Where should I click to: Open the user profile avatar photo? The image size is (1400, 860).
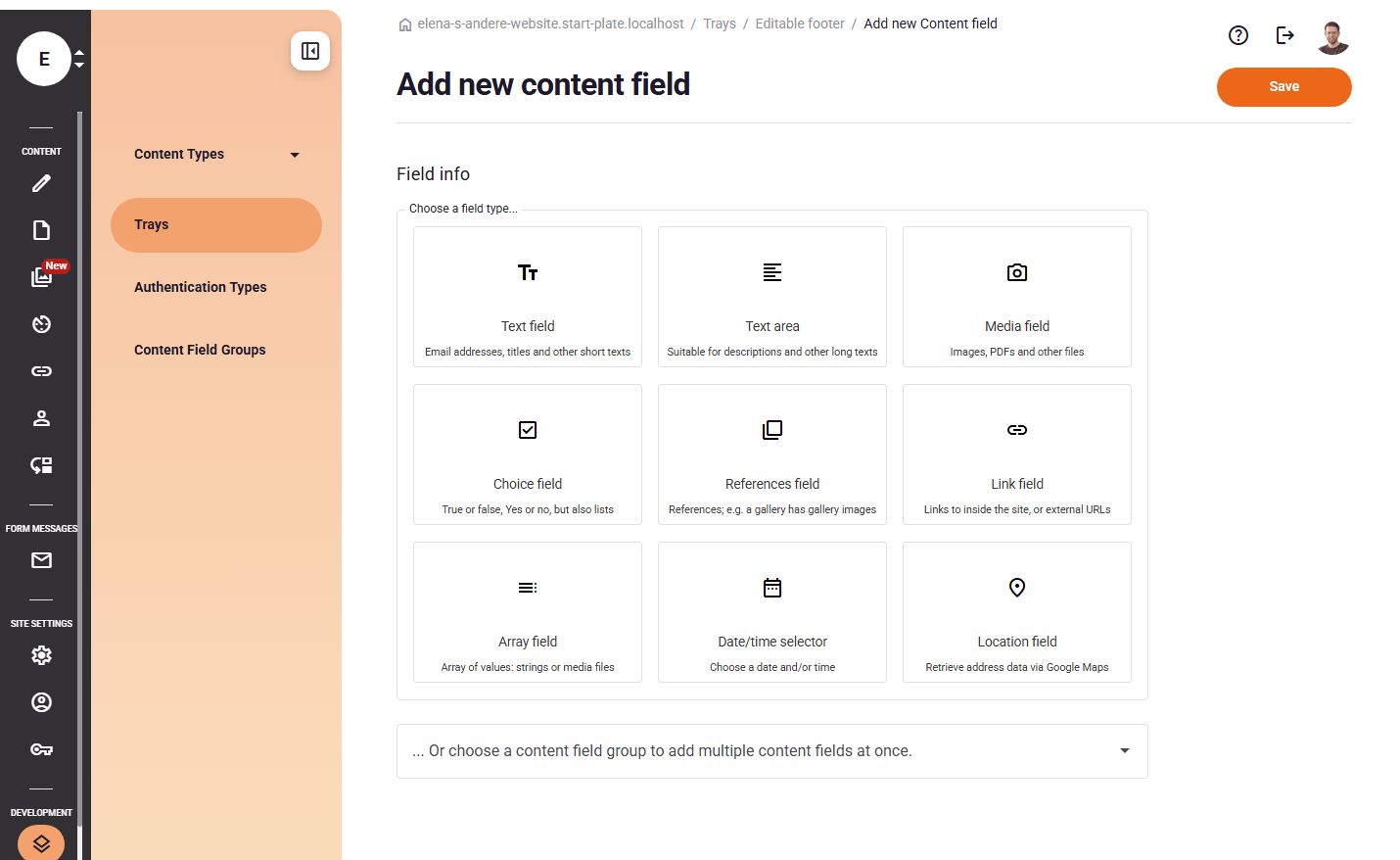pos(1332,37)
